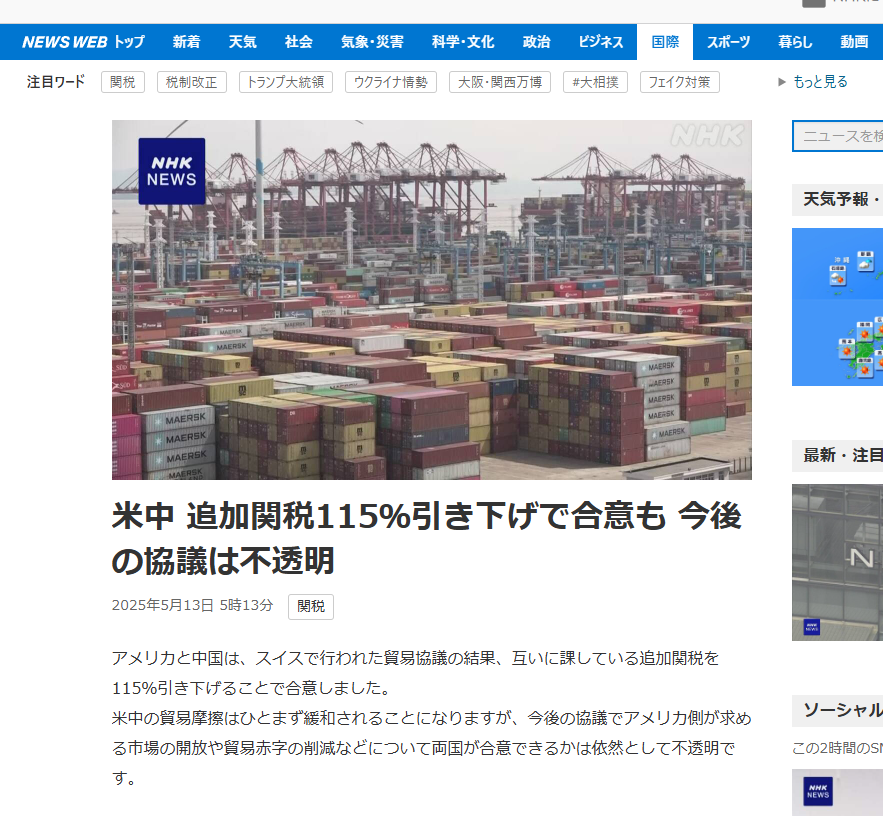This screenshot has height=816, width=883.
Task: Open the 新着 menu tab
Action: pos(186,42)
